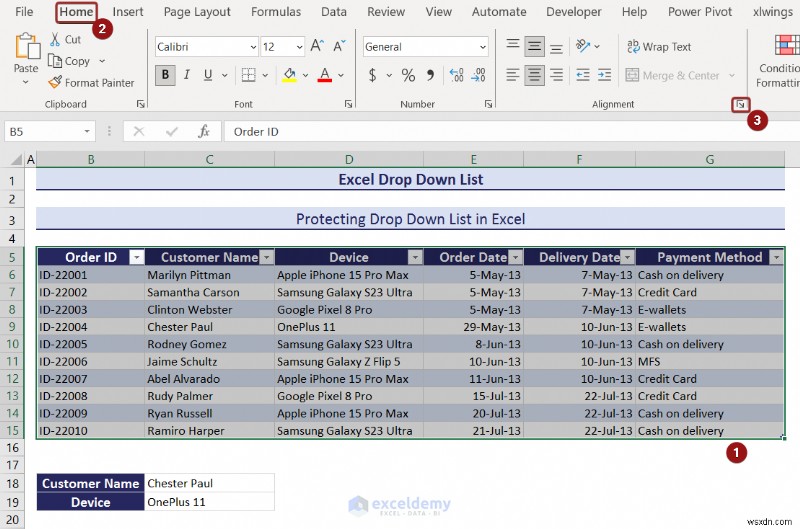Viewport: 800px width, 529px height.
Task: Toggle Bold formatting
Action: click(165, 75)
